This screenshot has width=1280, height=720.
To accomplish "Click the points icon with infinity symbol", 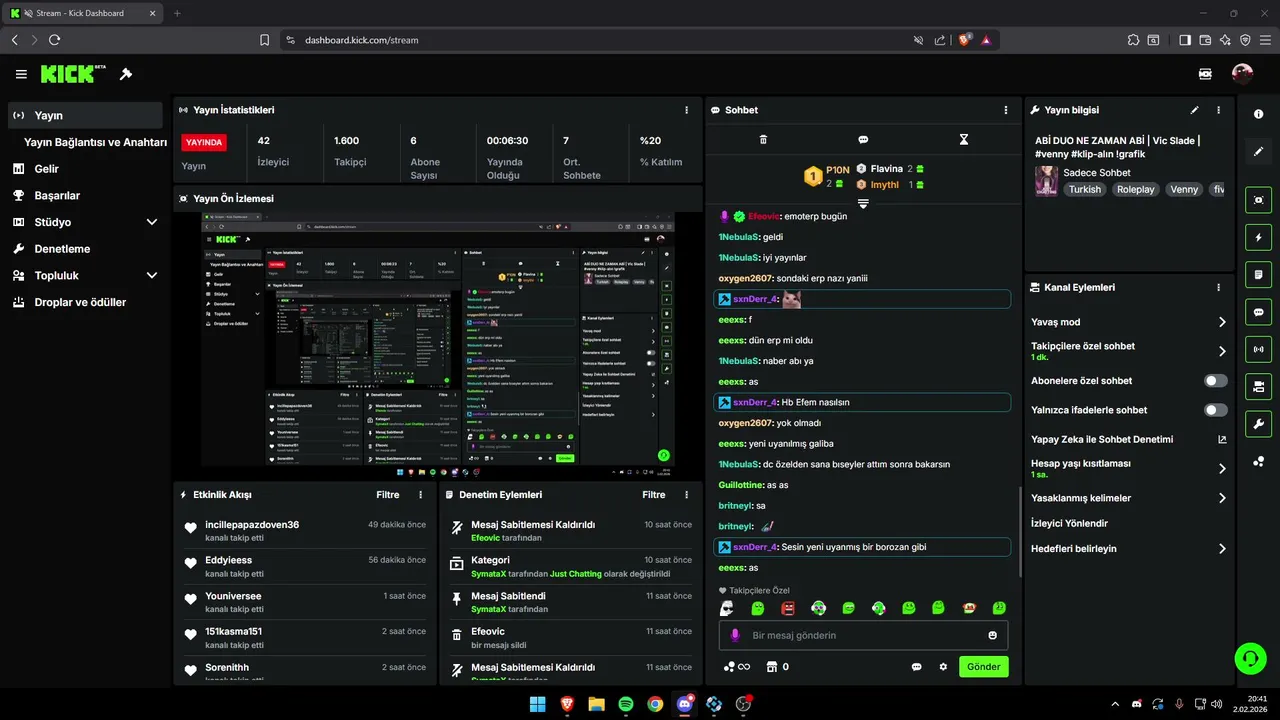I will (x=736, y=667).
